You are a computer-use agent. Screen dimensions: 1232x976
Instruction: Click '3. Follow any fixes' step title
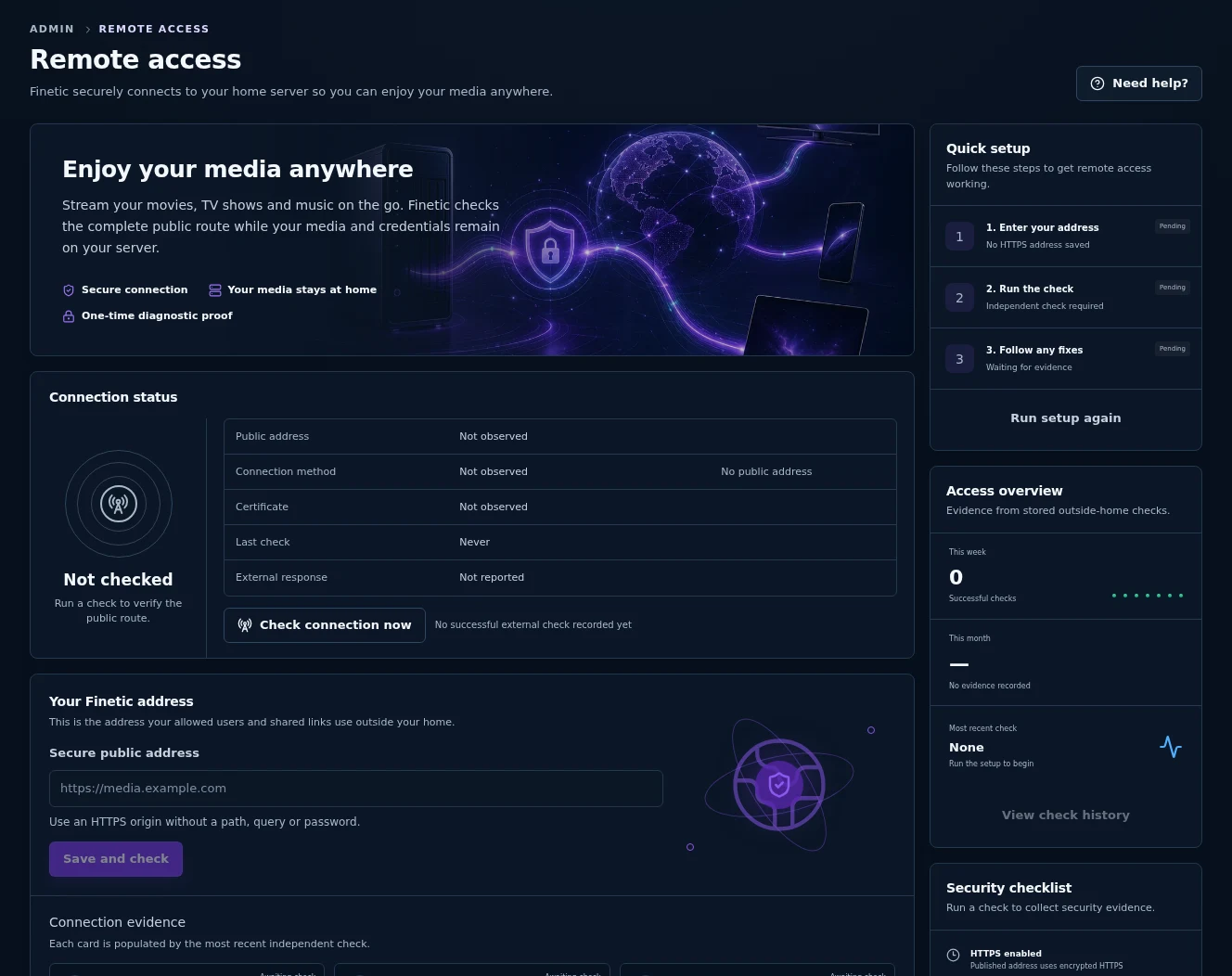pos(1034,351)
